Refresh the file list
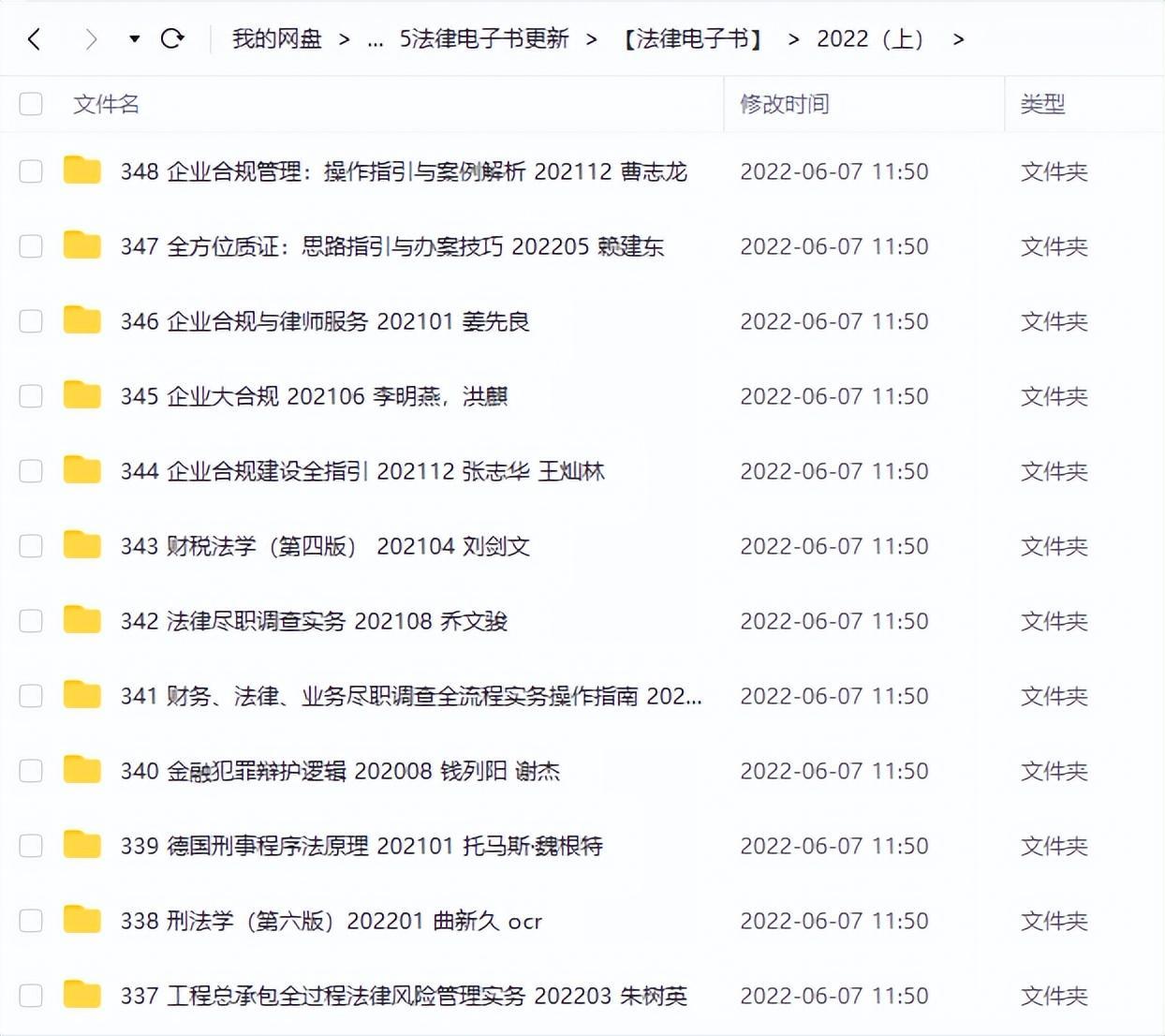 point(172,38)
